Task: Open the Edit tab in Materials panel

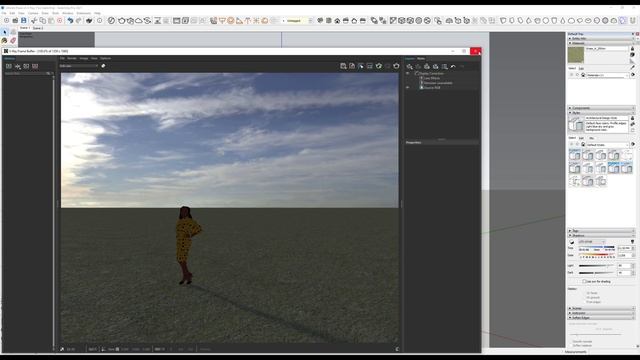Action: (x=581, y=69)
